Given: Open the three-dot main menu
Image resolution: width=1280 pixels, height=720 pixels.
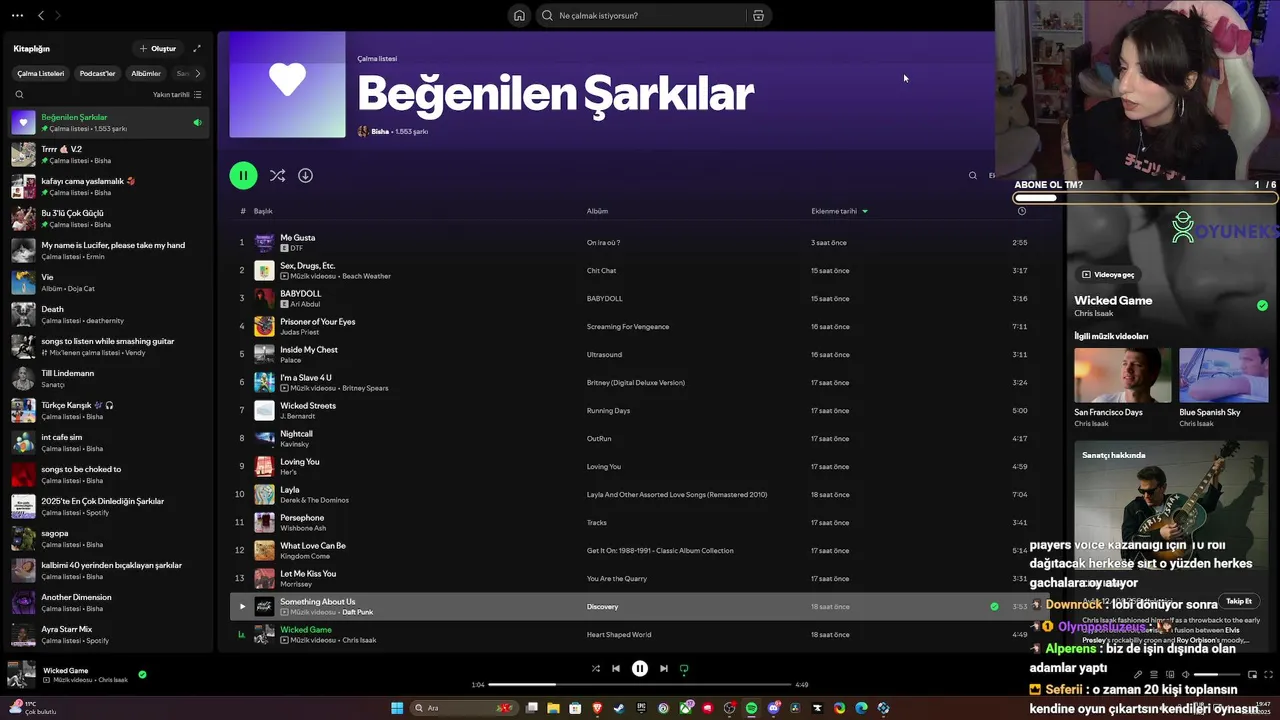Looking at the screenshot, I should click(x=17, y=15).
